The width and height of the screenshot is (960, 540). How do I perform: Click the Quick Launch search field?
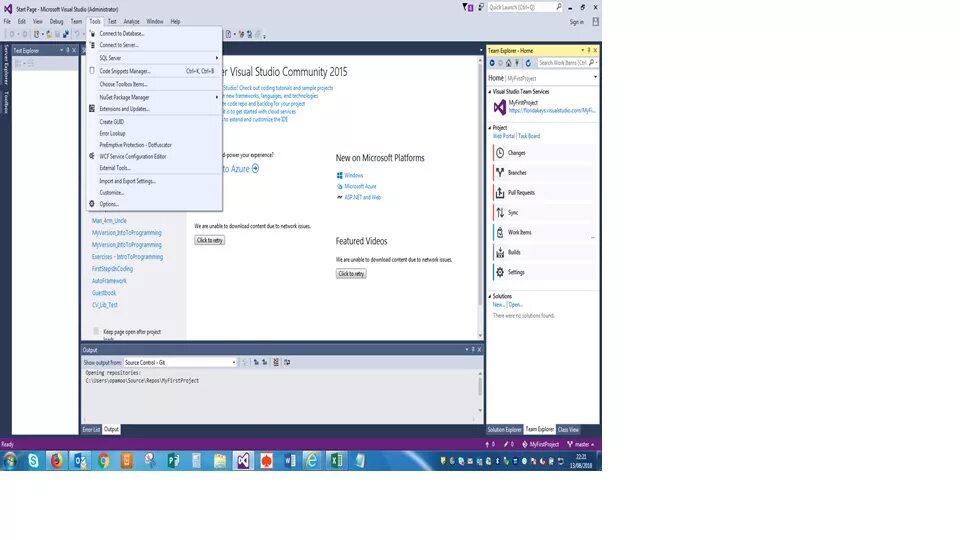point(525,7)
